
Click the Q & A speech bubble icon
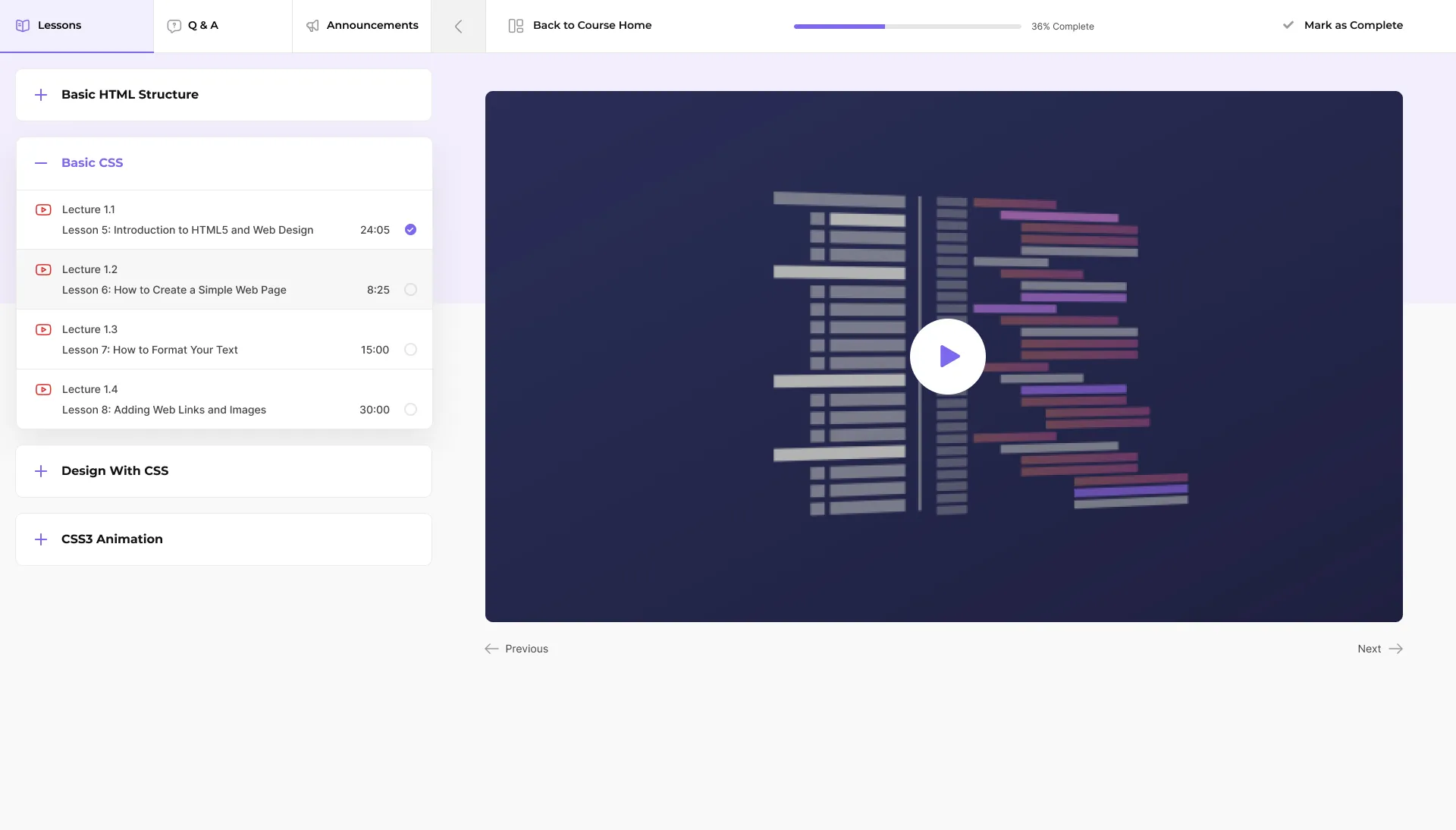[x=174, y=26]
